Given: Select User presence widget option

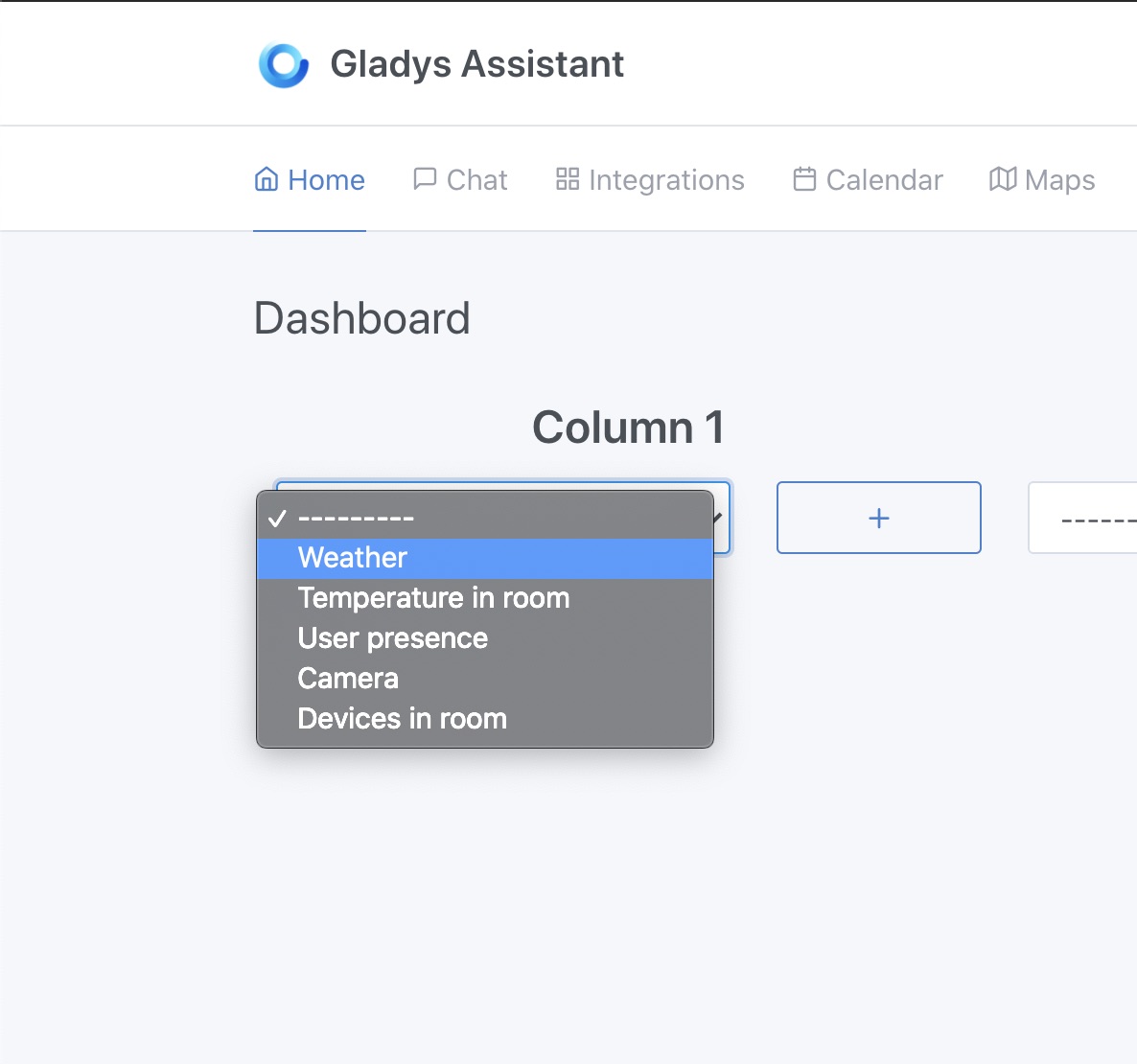Looking at the screenshot, I should (392, 637).
